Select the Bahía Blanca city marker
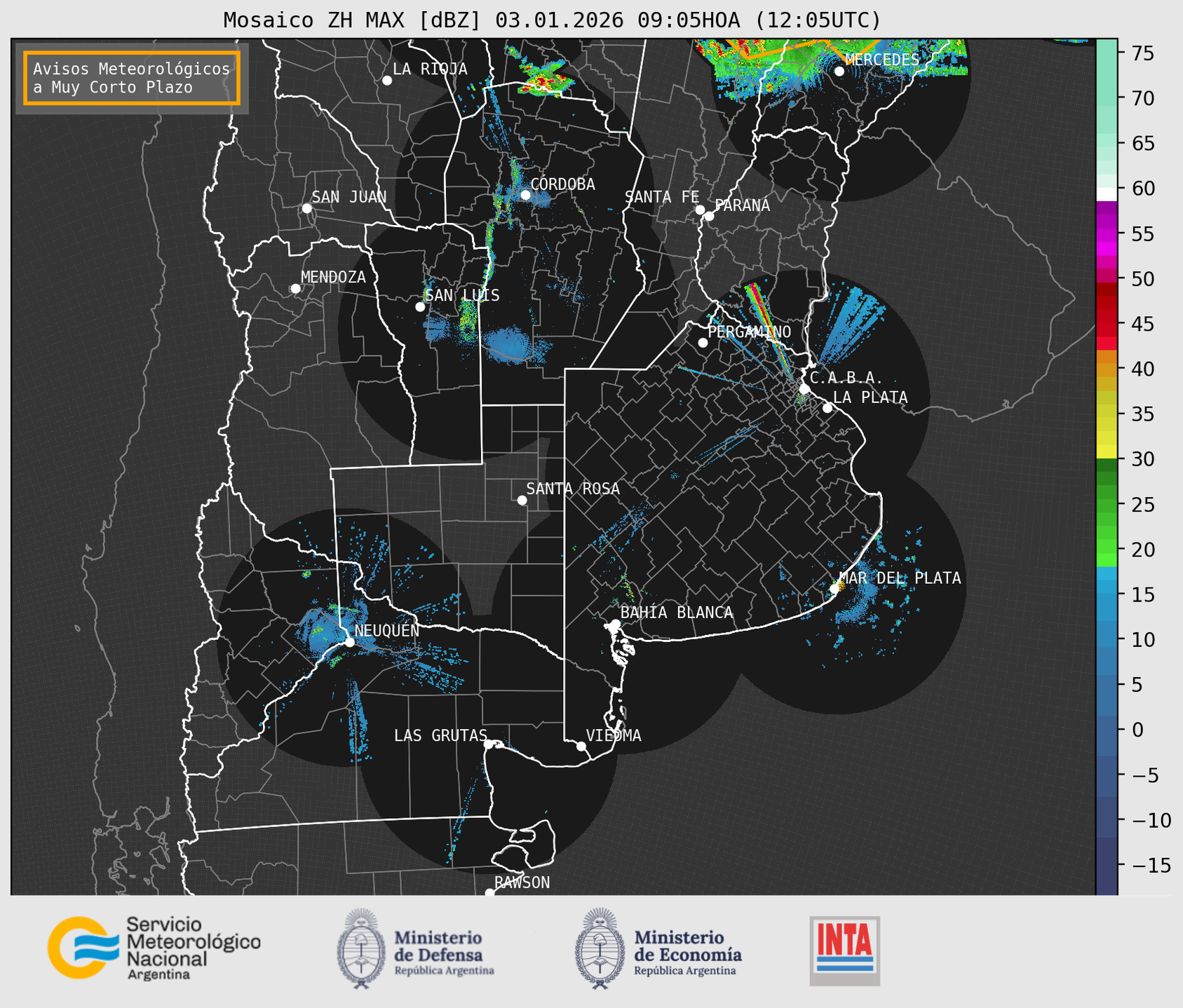The image size is (1183, 1008). pos(615,623)
